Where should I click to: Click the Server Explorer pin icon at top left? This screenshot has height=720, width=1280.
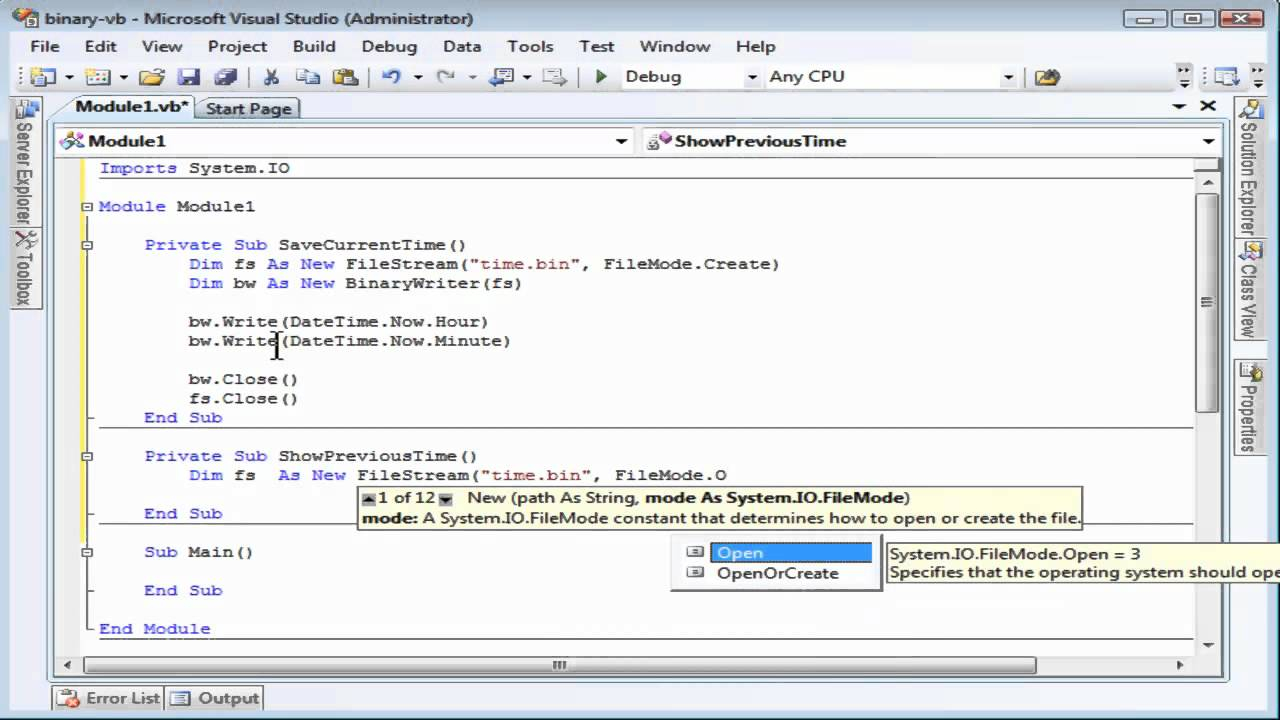(27, 109)
